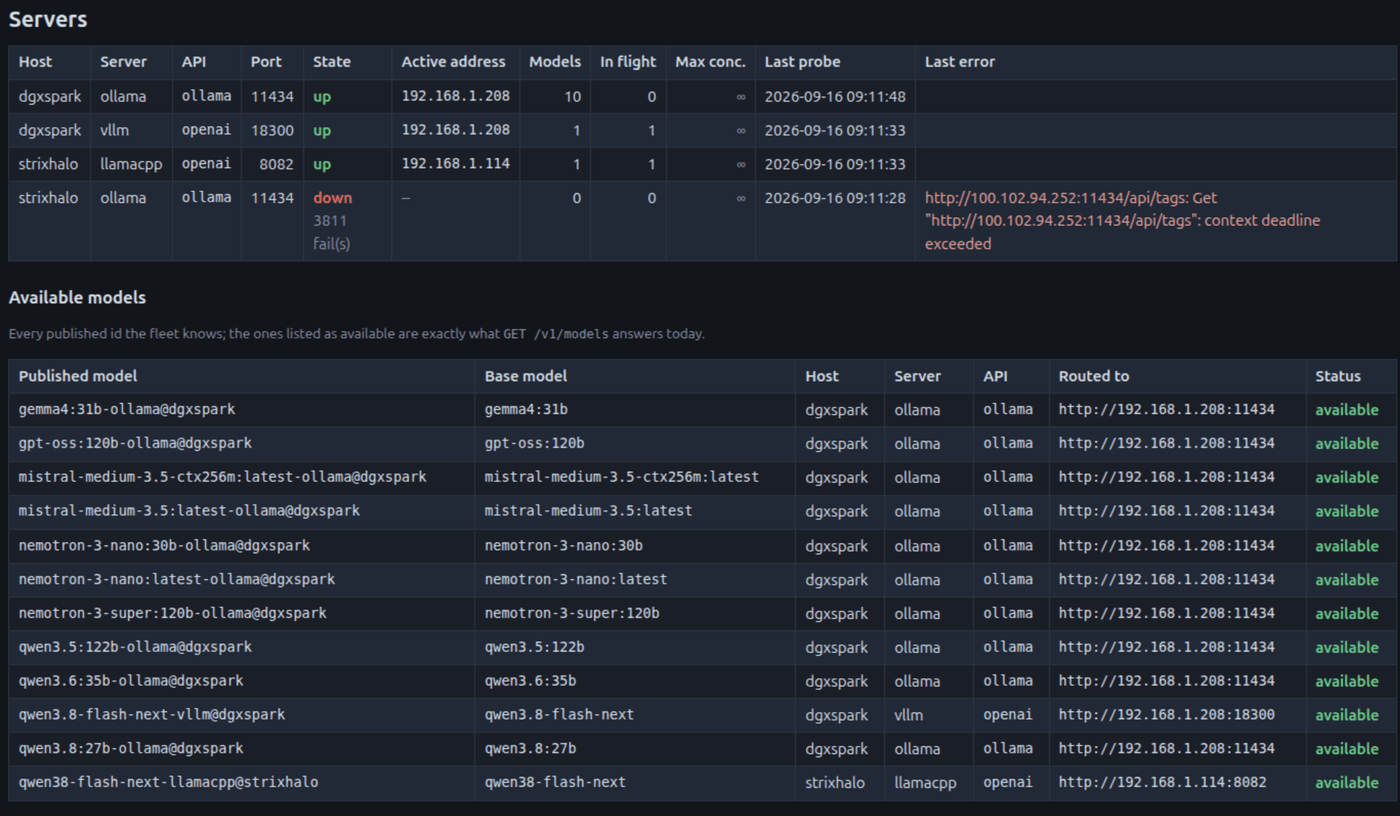The height and width of the screenshot is (816, 1400).
Task: Click base model qwen38-flash-next
Action: click(x=555, y=782)
